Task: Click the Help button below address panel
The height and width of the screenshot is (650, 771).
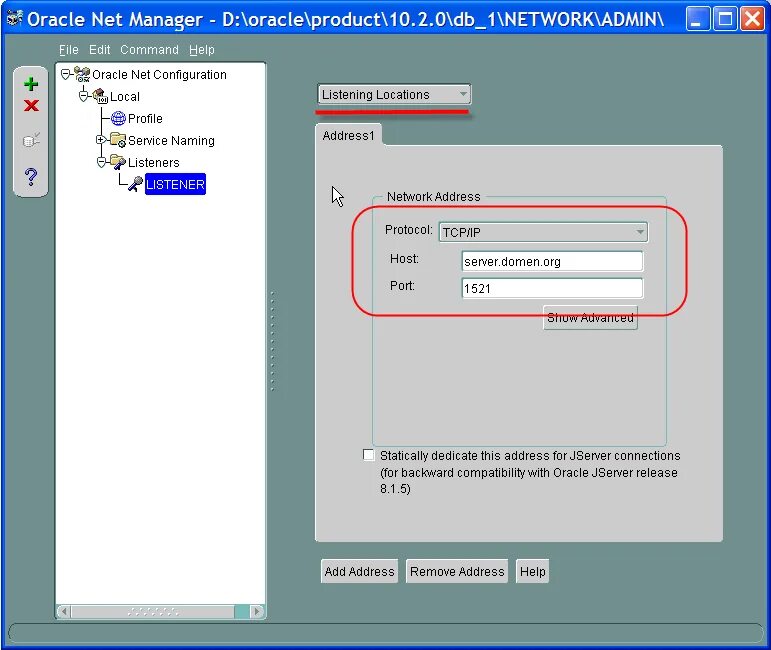Action: tap(533, 571)
